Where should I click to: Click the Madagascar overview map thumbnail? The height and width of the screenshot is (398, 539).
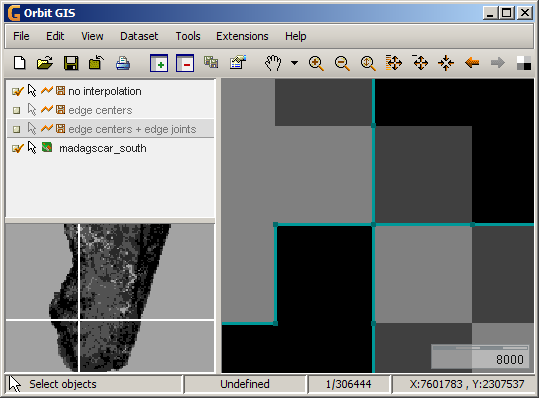110,298
